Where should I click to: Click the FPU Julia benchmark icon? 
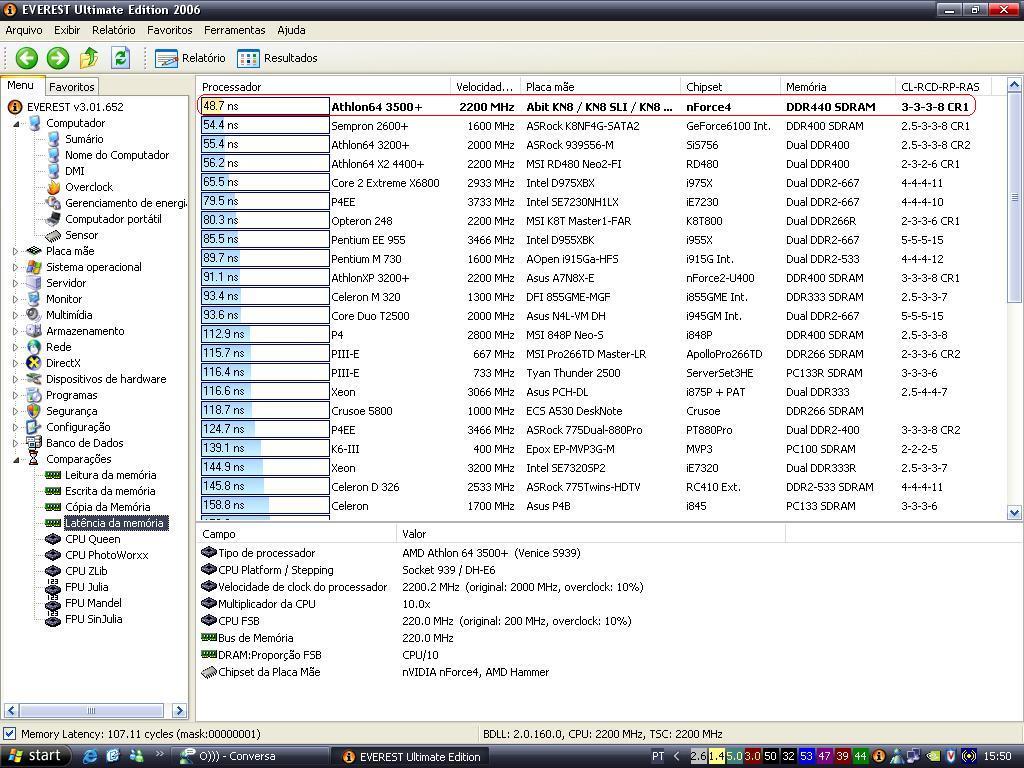click(54, 587)
